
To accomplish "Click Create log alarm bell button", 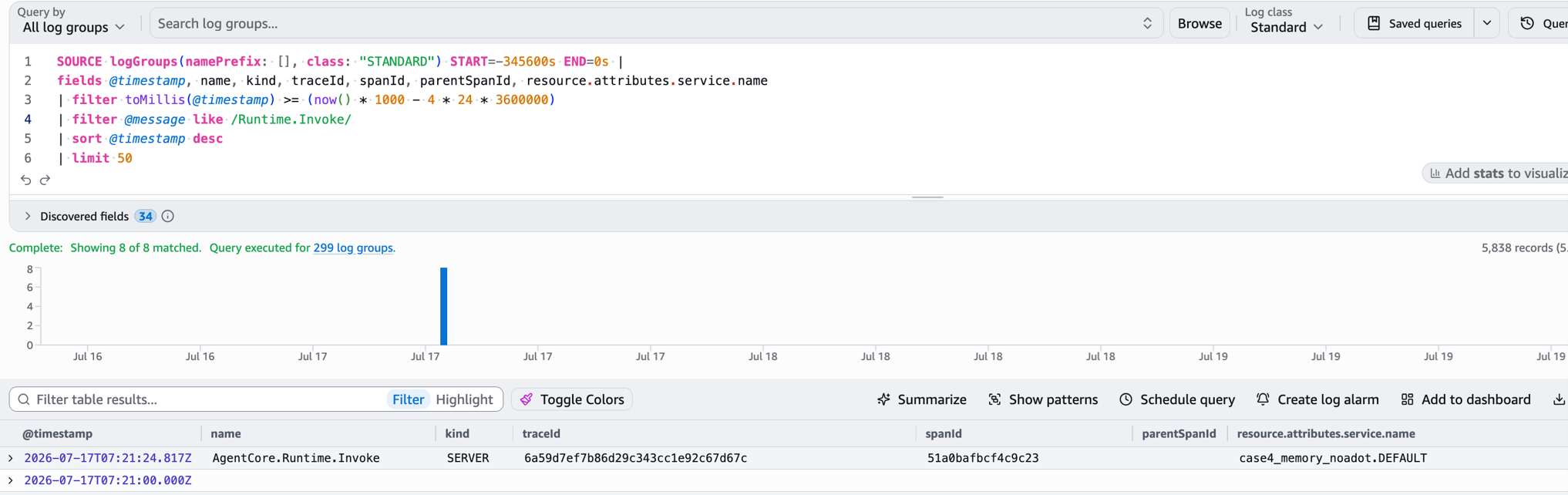I will (1317, 399).
